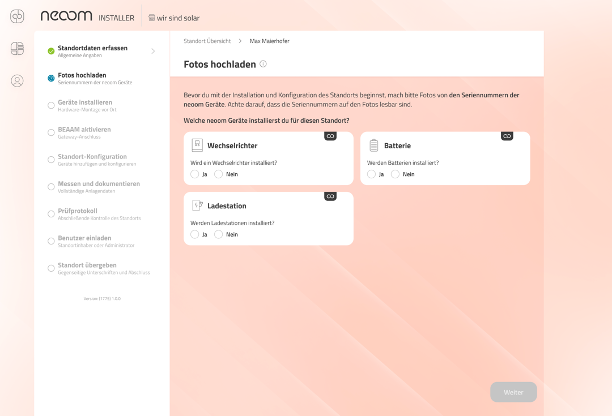Open the Prüfprotokoll step
612x416 pixels.
point(101,214)
